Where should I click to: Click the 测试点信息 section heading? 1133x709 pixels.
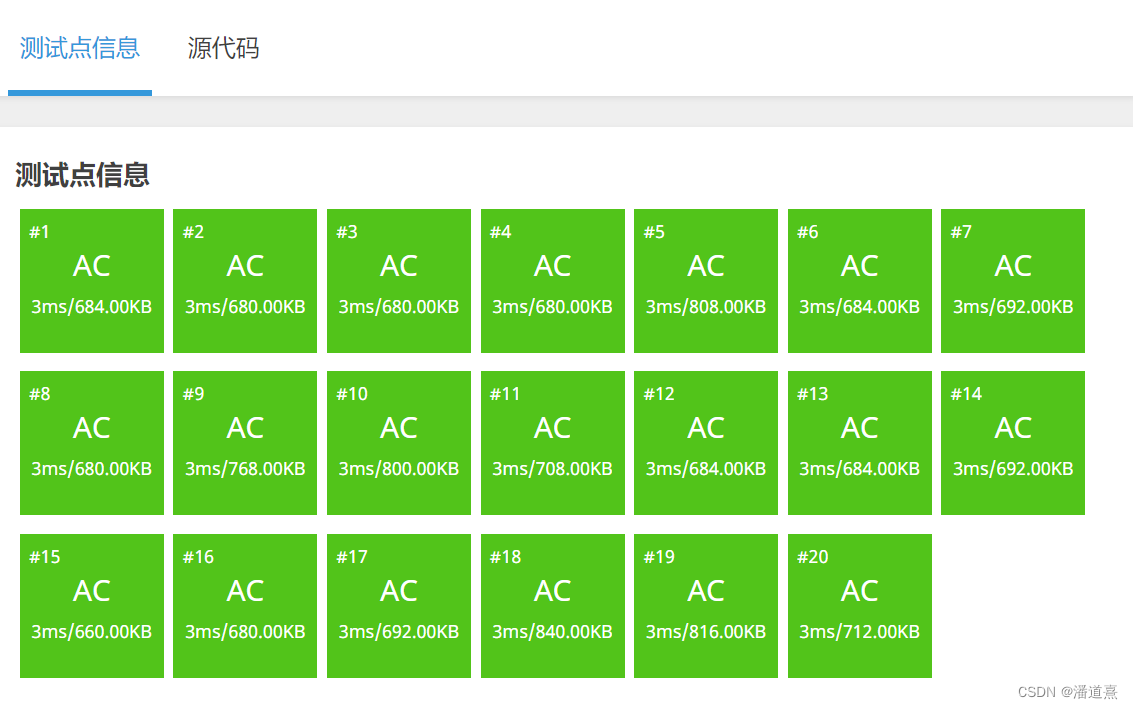coord(82,175)
